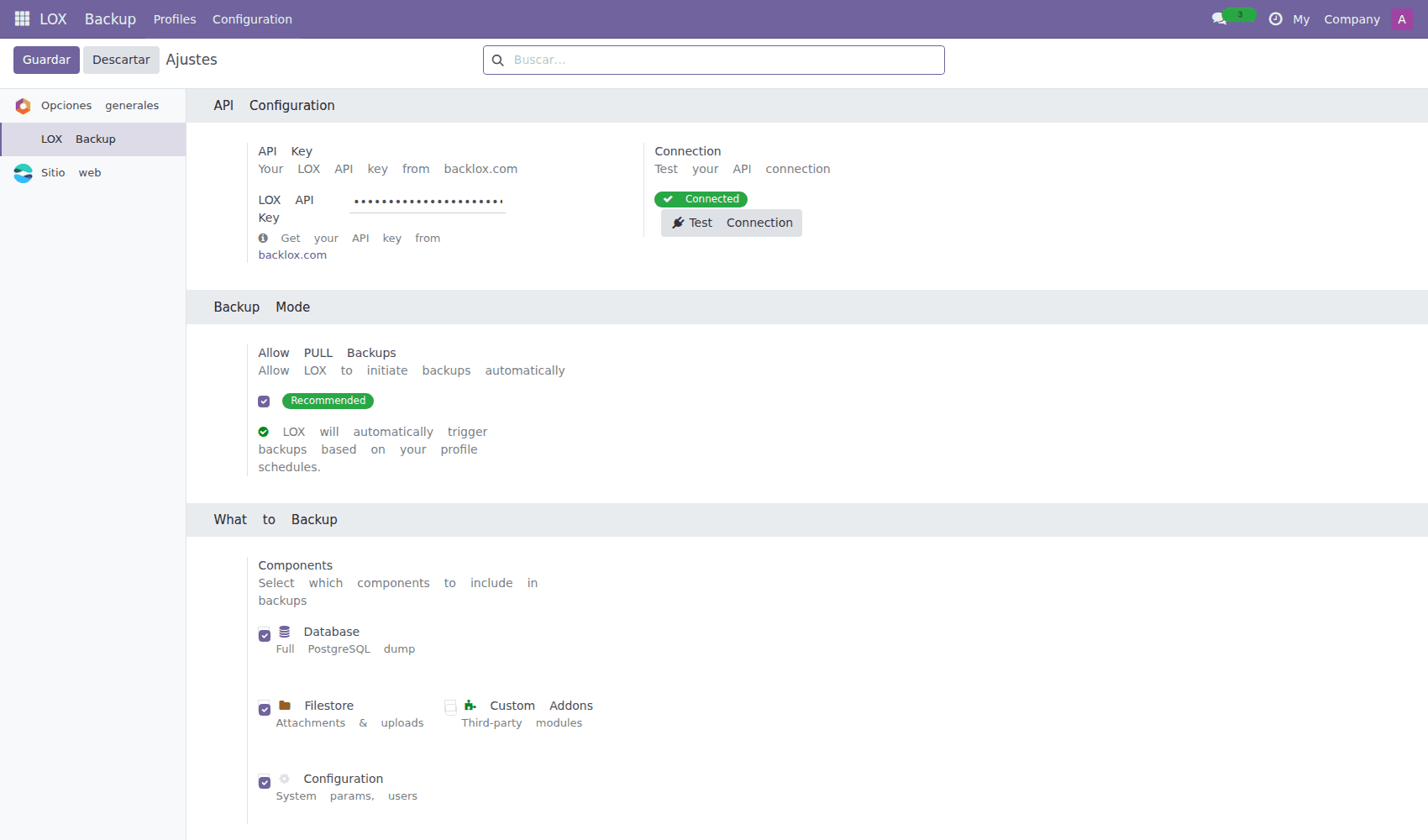Screen dimensions: 1428x840
Task: Click the Guardar button
Action: (x=45, y=60)
